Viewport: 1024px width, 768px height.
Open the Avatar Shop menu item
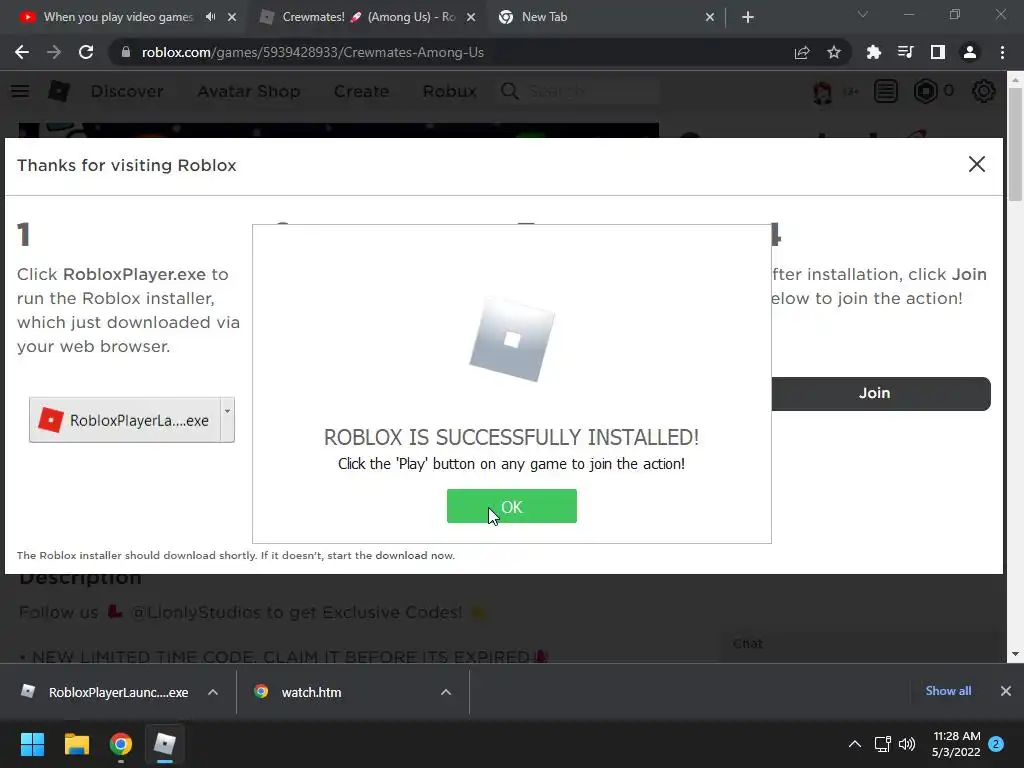coord(249,91)
